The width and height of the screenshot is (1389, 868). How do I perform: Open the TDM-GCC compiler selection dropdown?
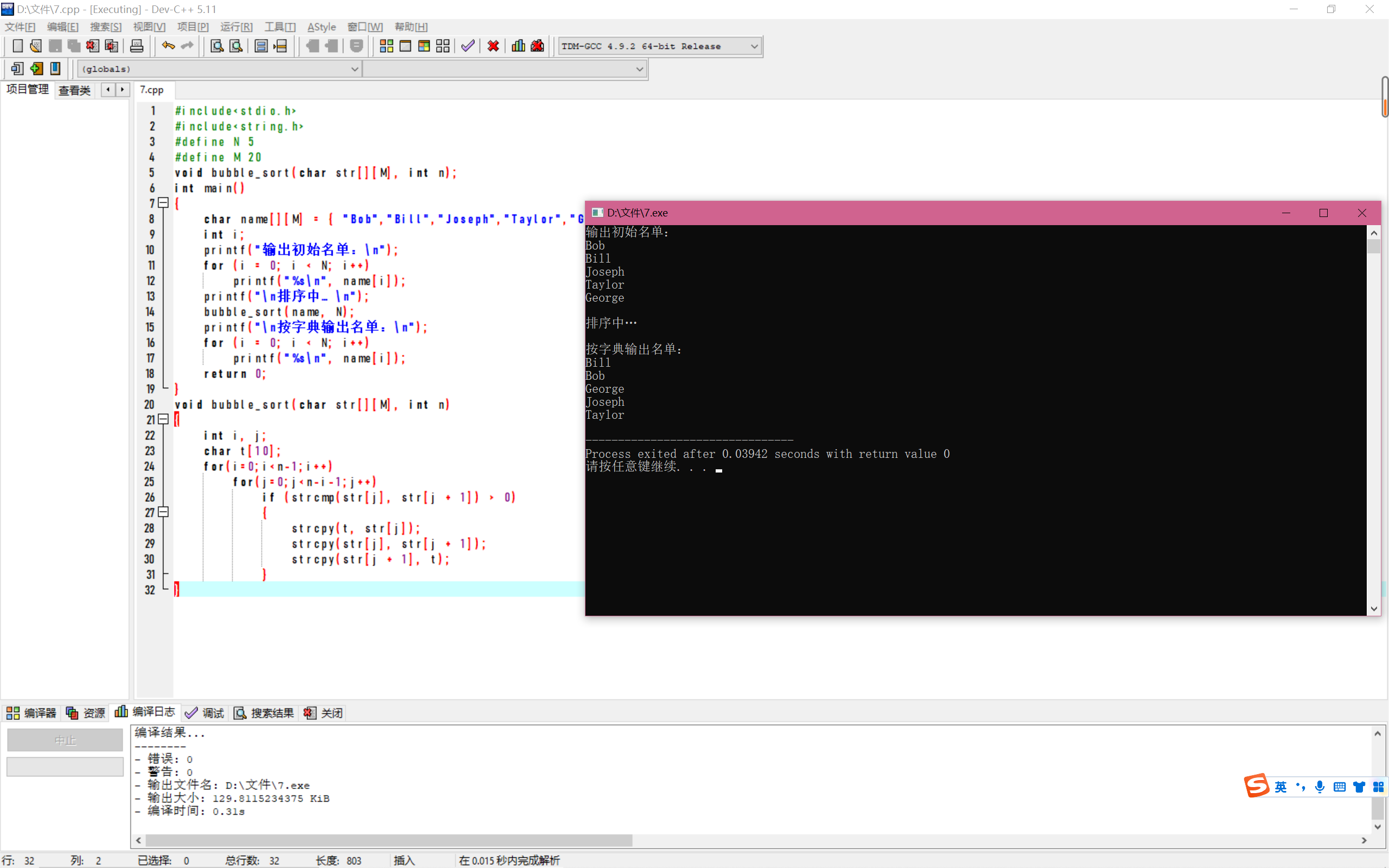tap(754, 46)
